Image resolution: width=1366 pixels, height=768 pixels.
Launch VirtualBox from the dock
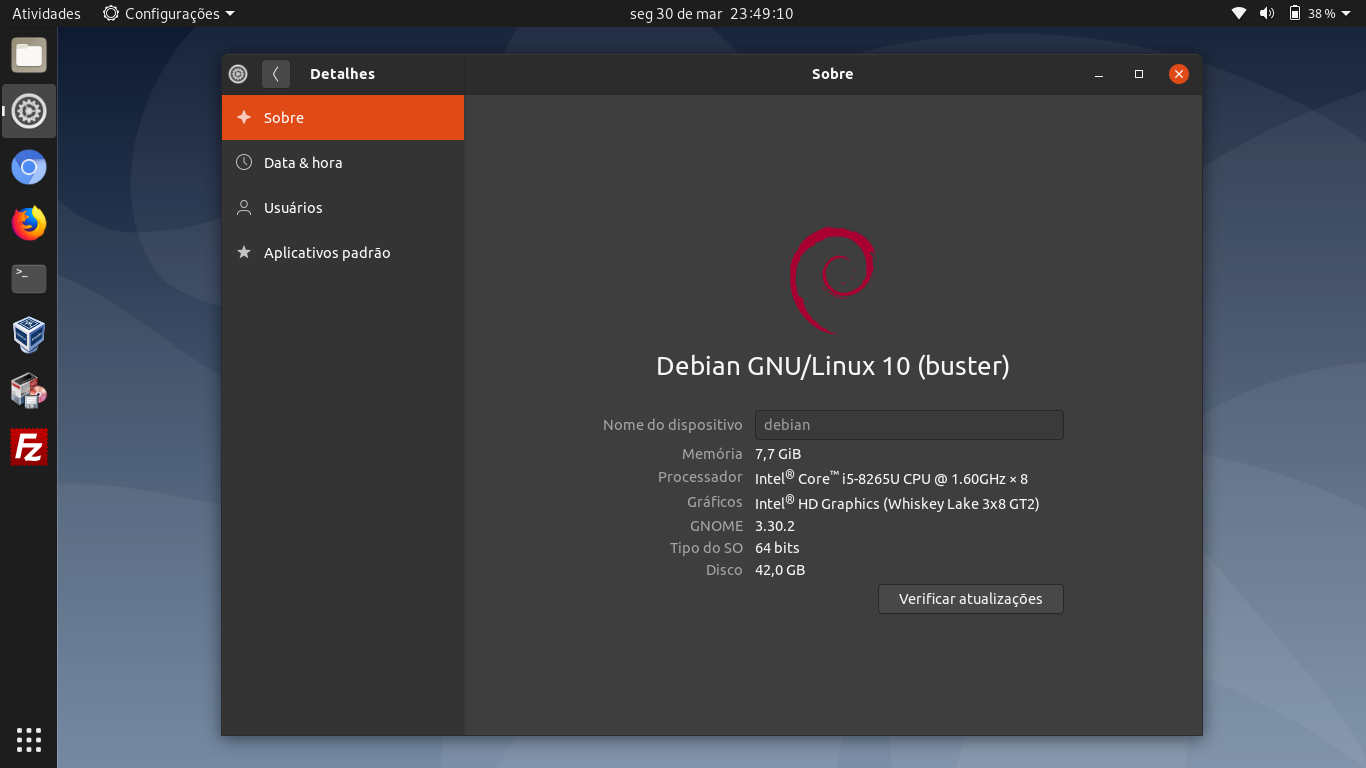pyautogui.click(x=29, y=335)
